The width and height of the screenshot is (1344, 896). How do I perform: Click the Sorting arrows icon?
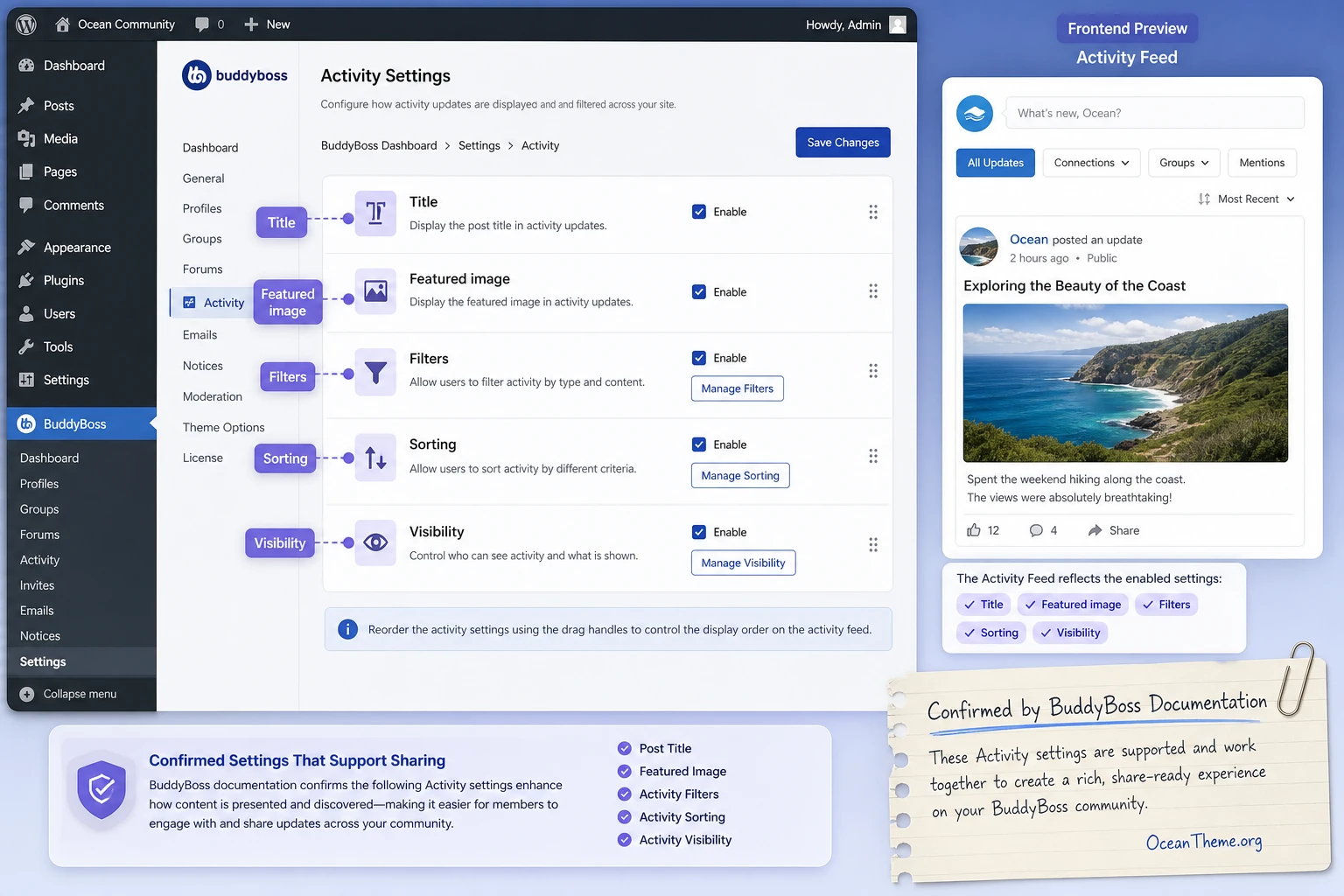pyautogui.click(x=375, y=458)
